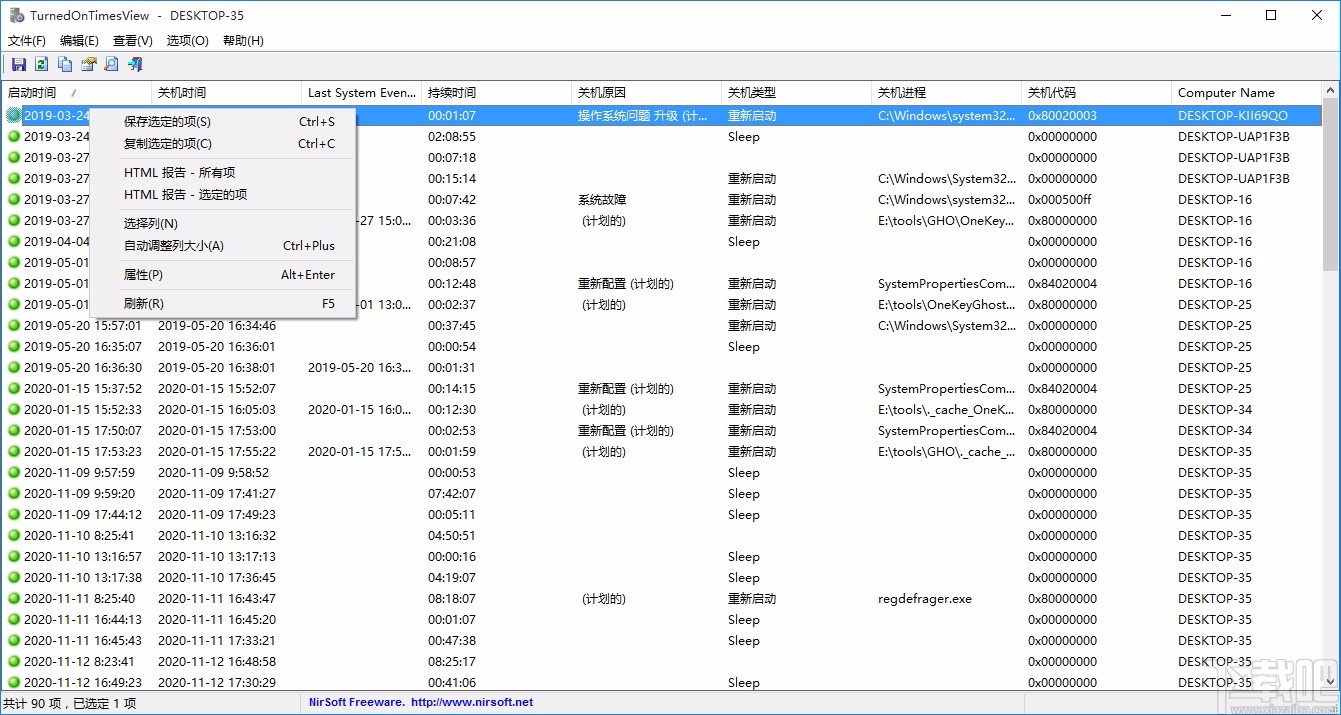The height and width of the screenshot is (715, 1341).
Task: Select the Copy toolbar icon
Action: pyautogui.click(x=64, y=64)
